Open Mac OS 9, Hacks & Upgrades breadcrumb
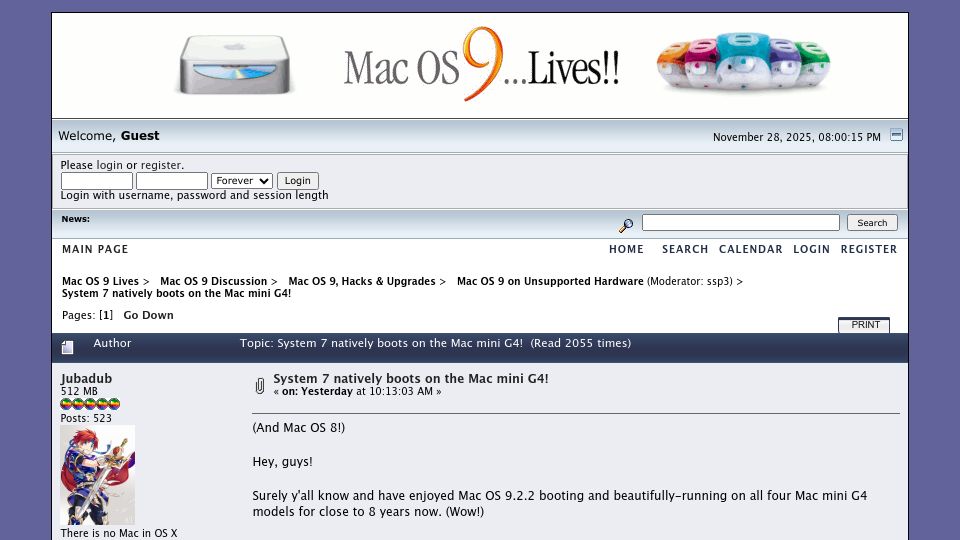Viewport: 960px width, 540px height. (x=362, y=281)
